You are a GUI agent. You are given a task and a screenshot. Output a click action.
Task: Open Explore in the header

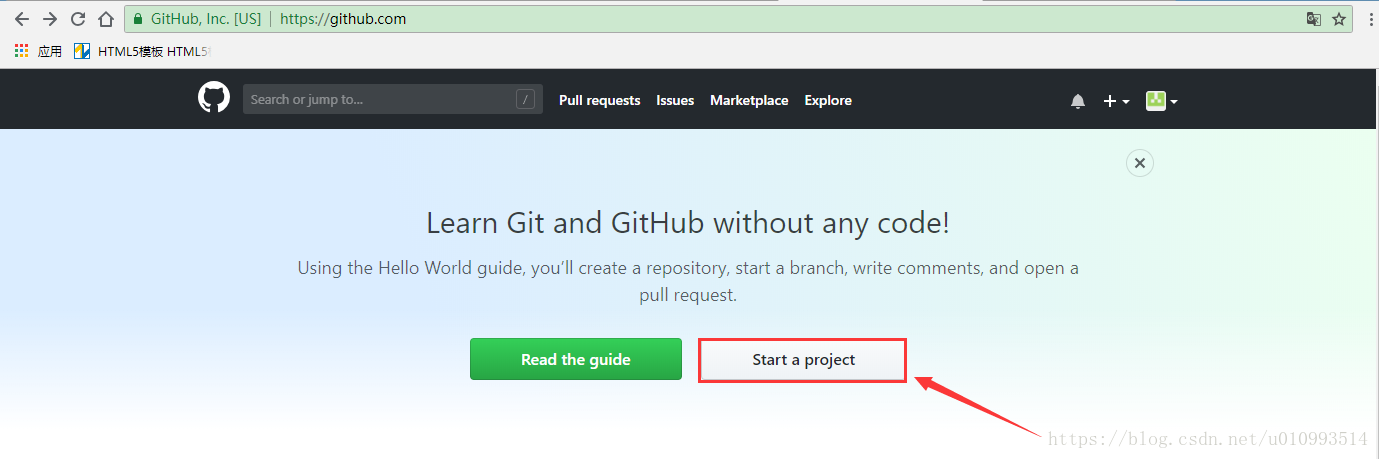828,100
